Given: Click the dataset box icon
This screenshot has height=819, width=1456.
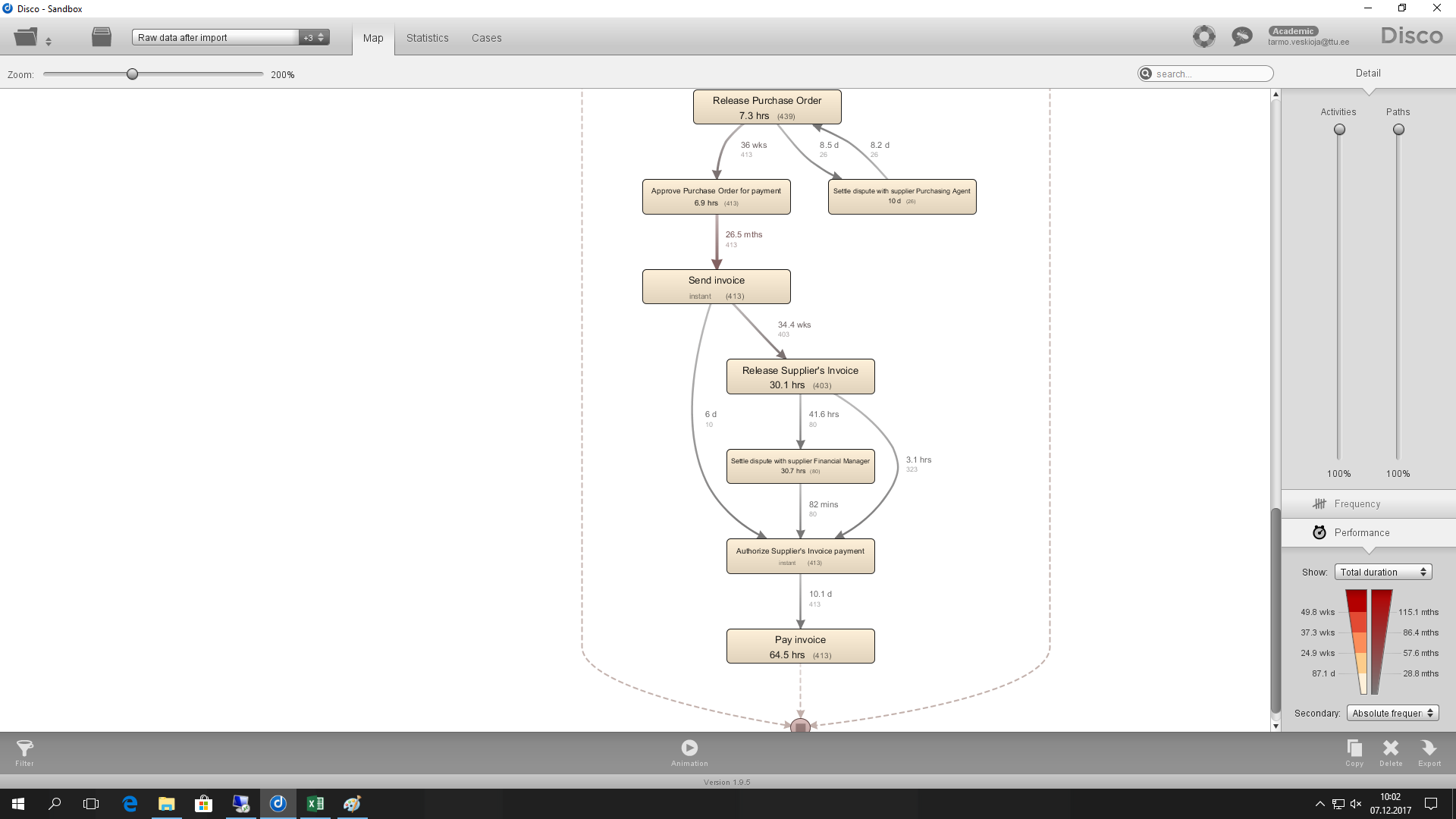Looking at the screenshot, I should [102, 36].
